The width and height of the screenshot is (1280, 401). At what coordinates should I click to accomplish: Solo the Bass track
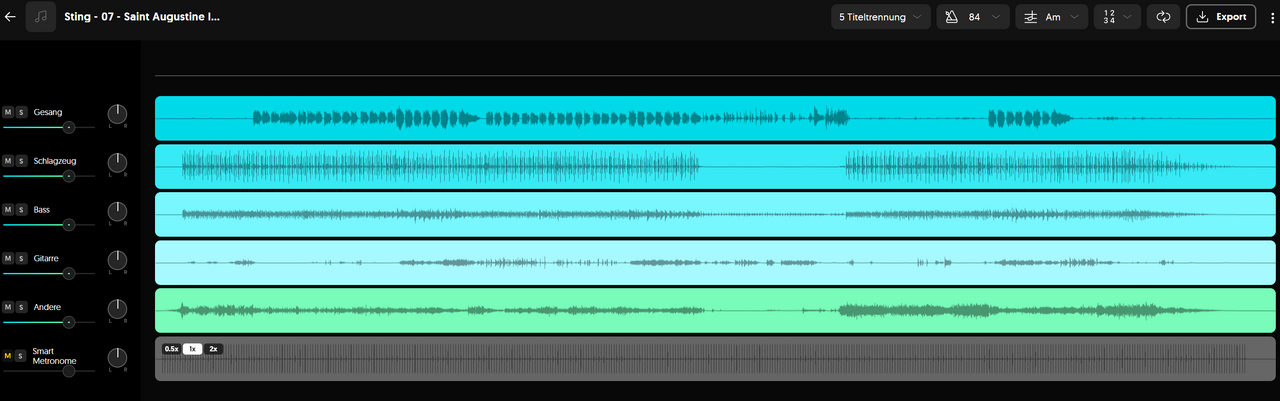(x=21, y=209)
